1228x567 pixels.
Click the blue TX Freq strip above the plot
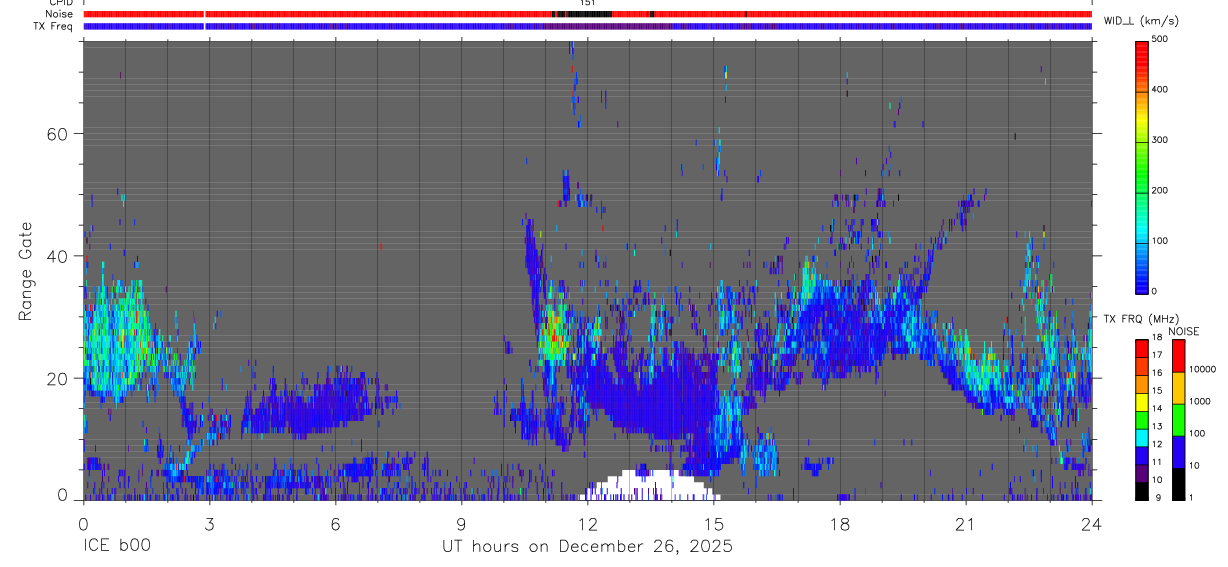[x=588, y=26]
